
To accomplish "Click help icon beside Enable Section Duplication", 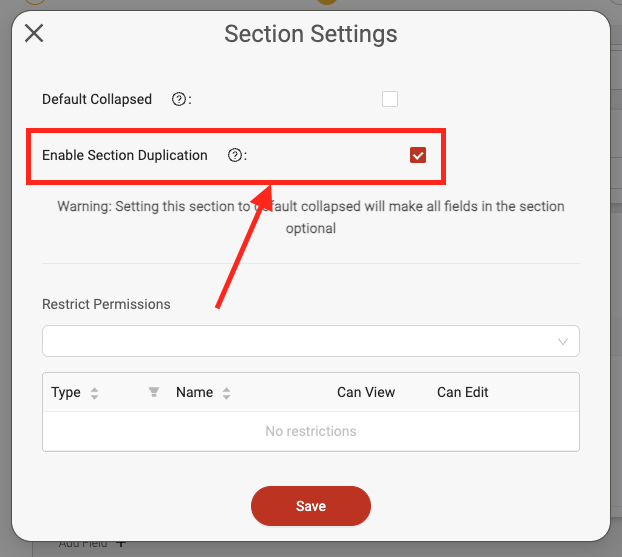I will (x=235, y=155).
